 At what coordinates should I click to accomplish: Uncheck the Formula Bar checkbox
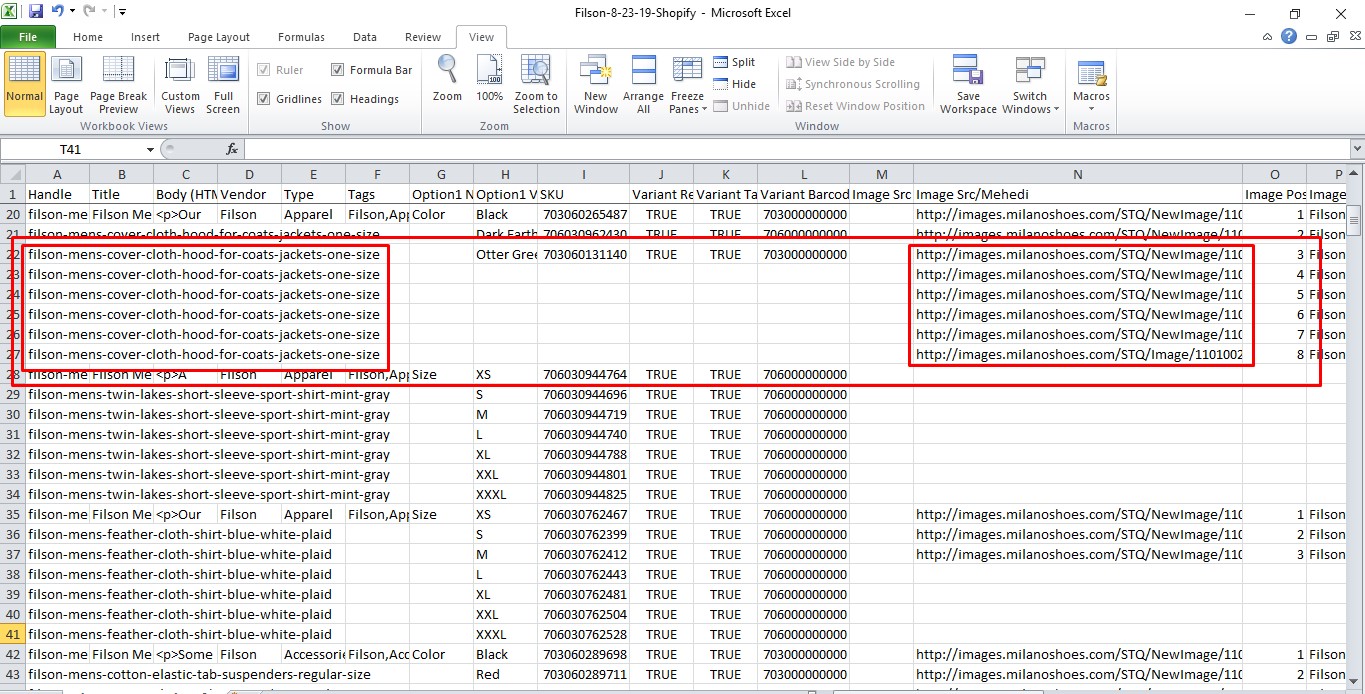point(338,70)
